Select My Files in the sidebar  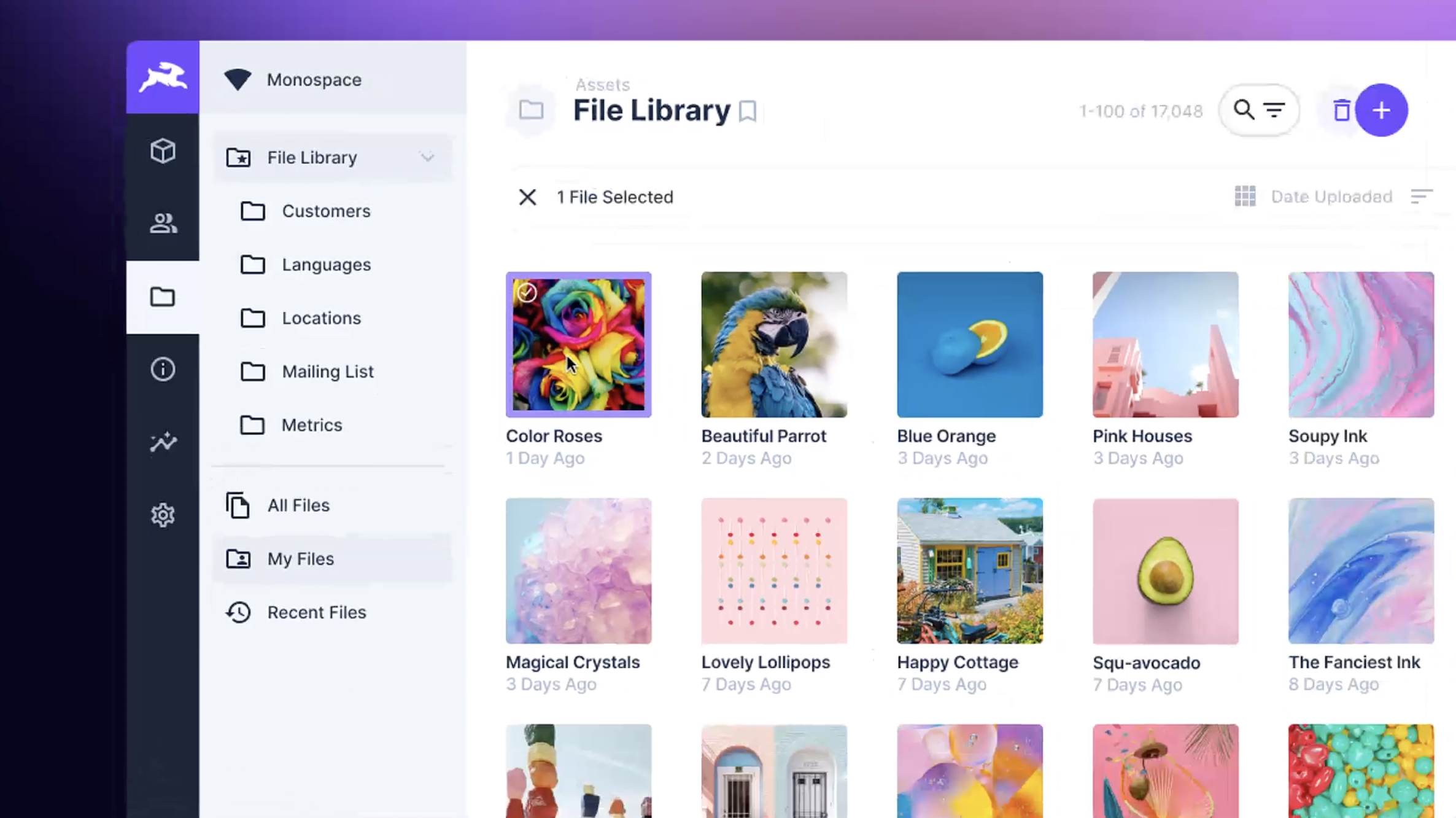point(300,559)
